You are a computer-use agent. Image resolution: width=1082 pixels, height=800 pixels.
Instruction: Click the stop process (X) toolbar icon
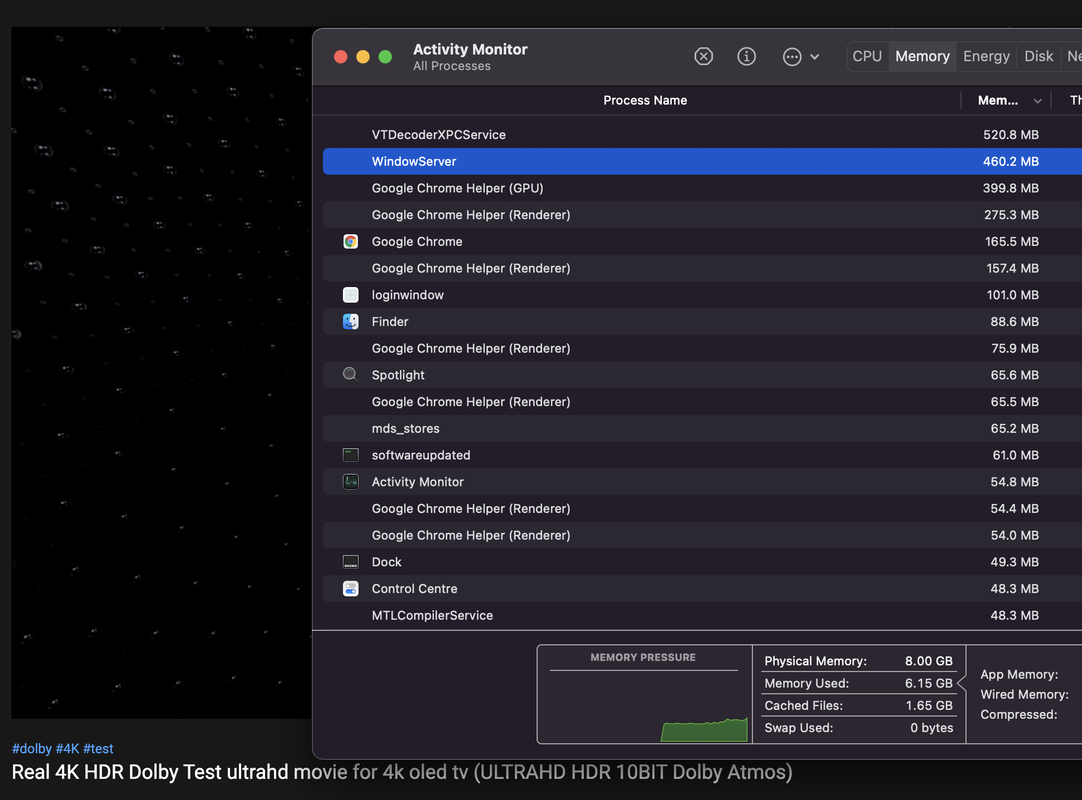[x=703, y=57]
